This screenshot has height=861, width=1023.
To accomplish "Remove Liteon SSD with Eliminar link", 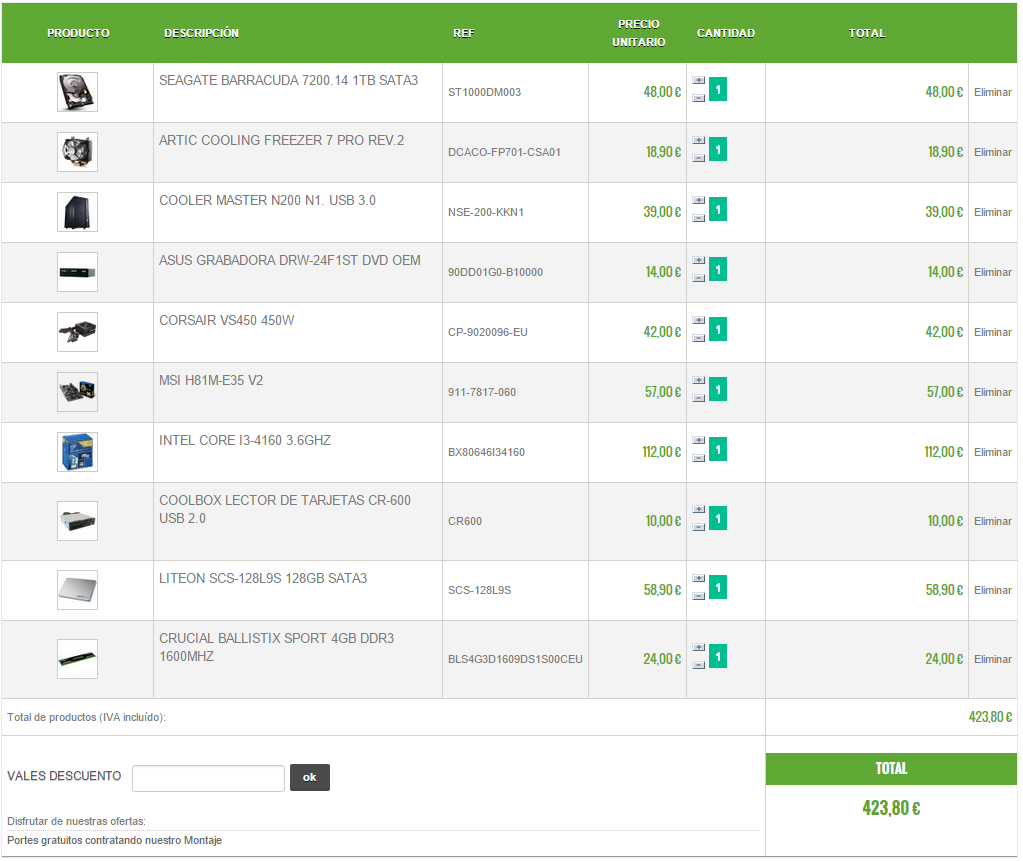I will point(992,591).
